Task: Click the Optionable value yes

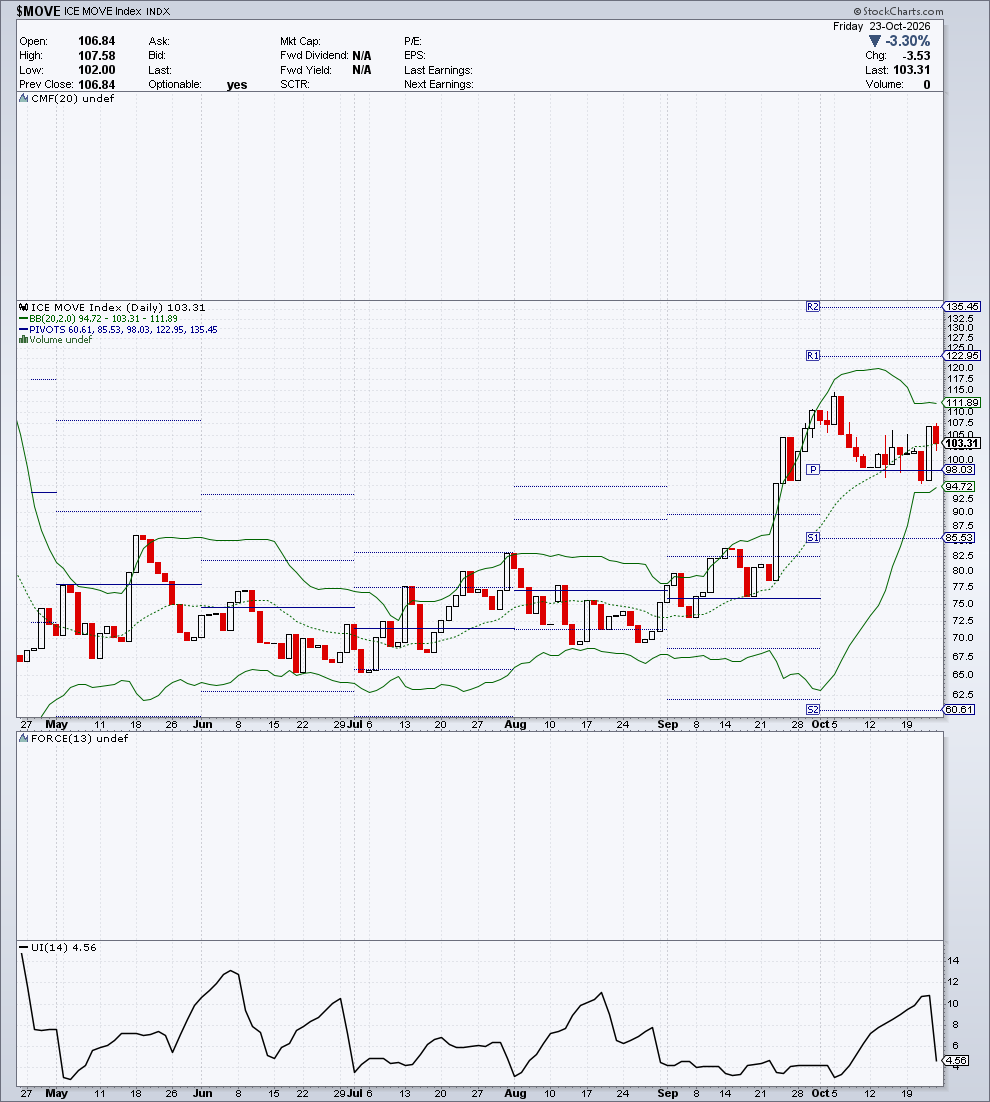Action: click(x=237, y=84)
